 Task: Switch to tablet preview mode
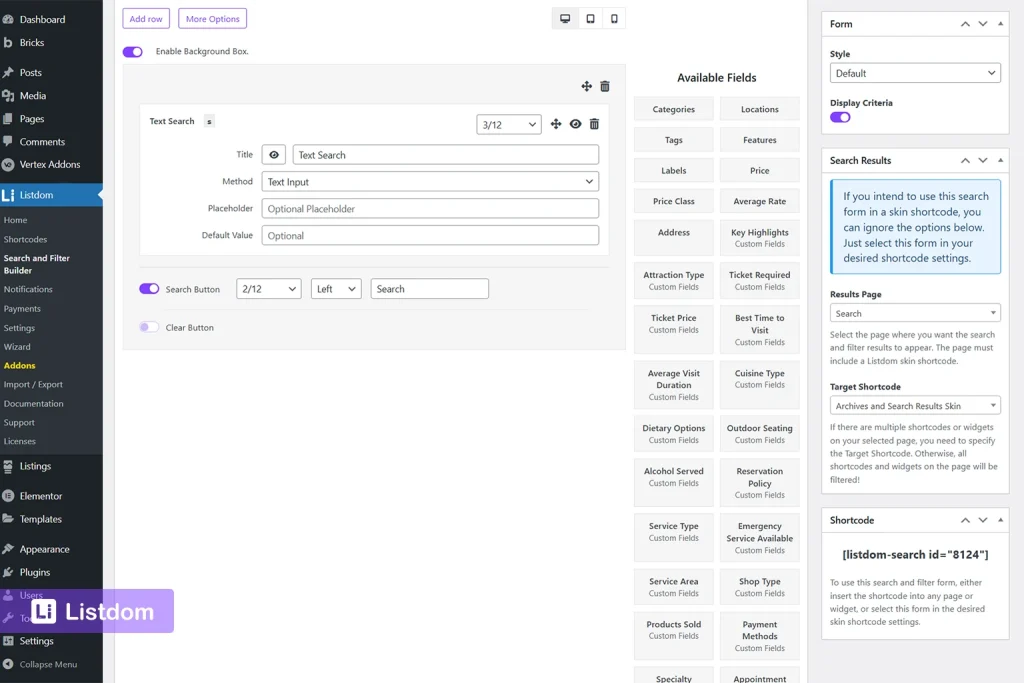pyautogui.click(x=589, y=19)
